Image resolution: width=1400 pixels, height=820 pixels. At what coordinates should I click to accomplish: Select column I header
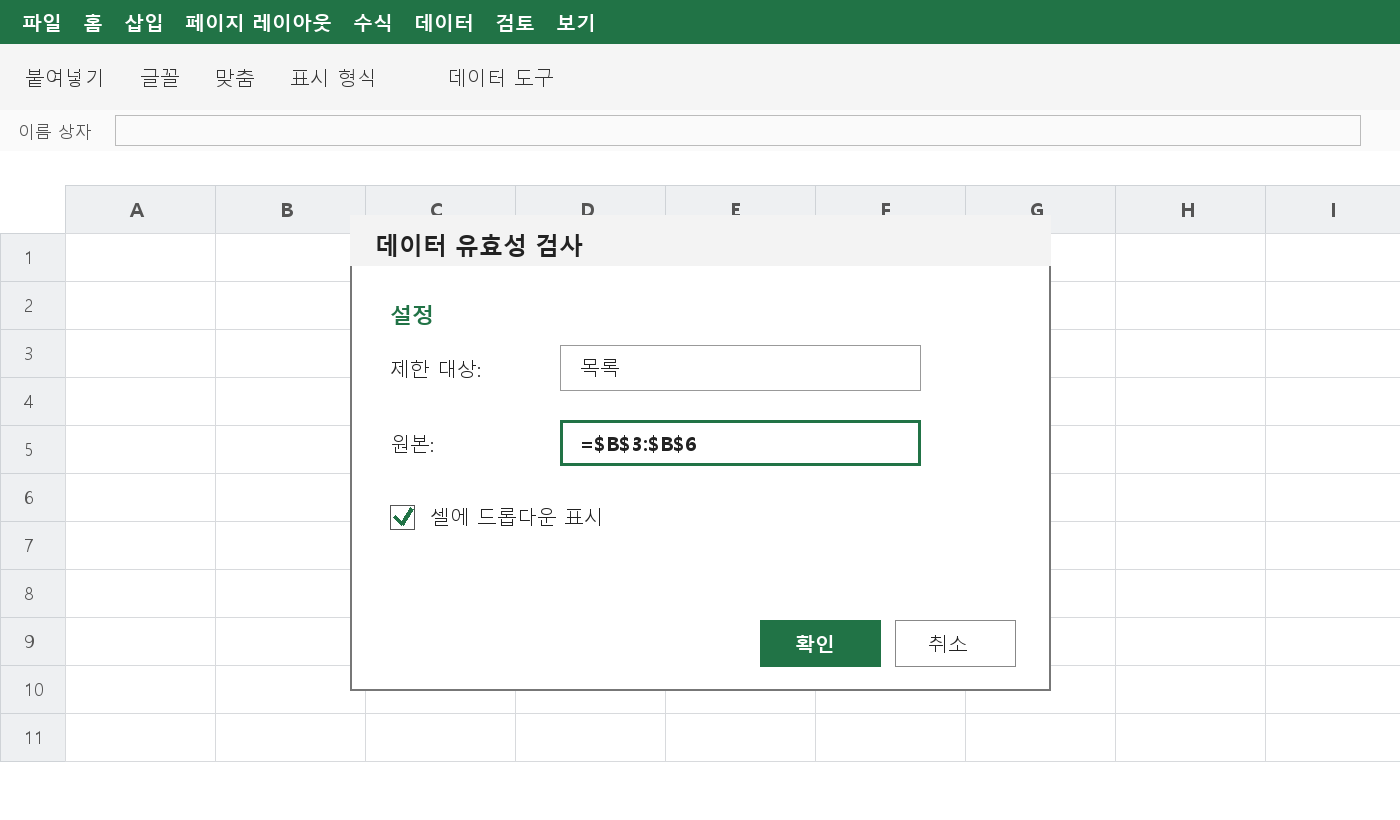click(1333, 209)
